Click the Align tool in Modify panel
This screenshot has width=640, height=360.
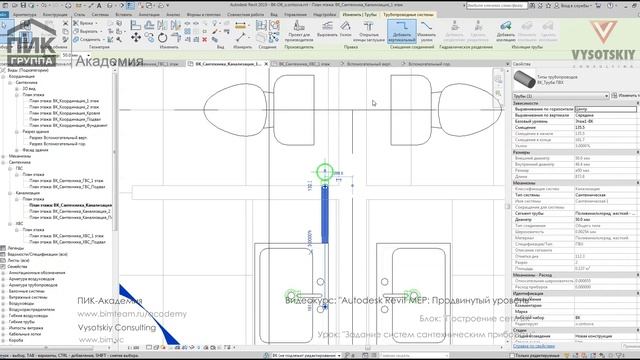point(136,25)
